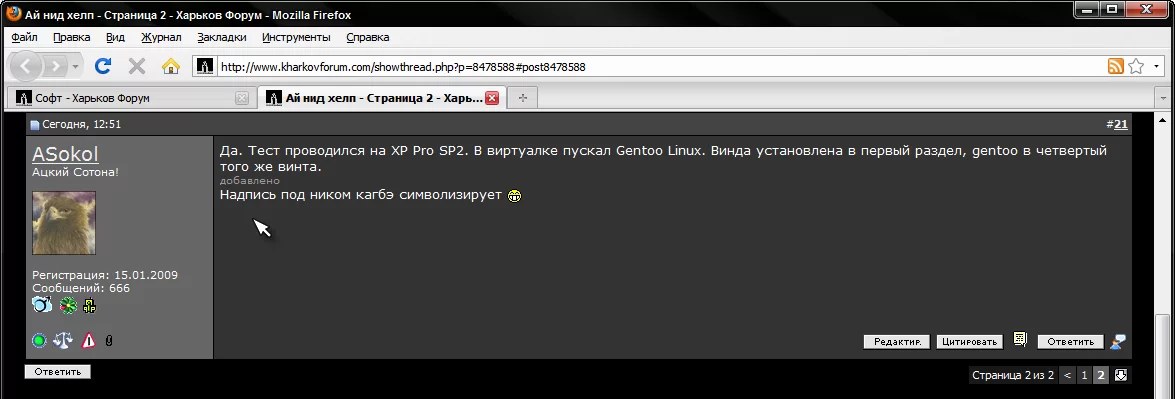Click the stop loading X icon
Screen dimensions: 1175x399
(x=136, y=66)
